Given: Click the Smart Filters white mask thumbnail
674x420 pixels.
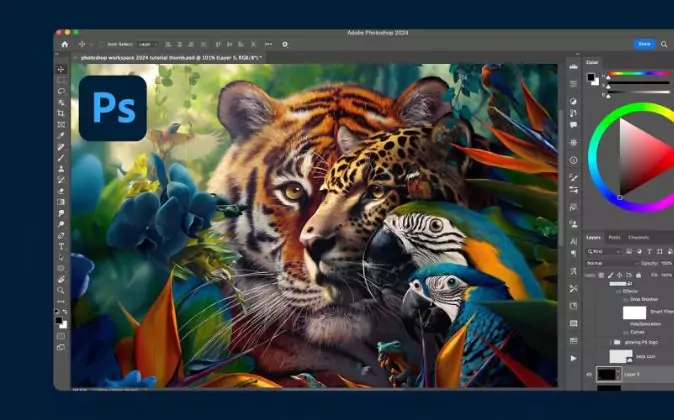Looking at the screenshot, I should 634,313.
